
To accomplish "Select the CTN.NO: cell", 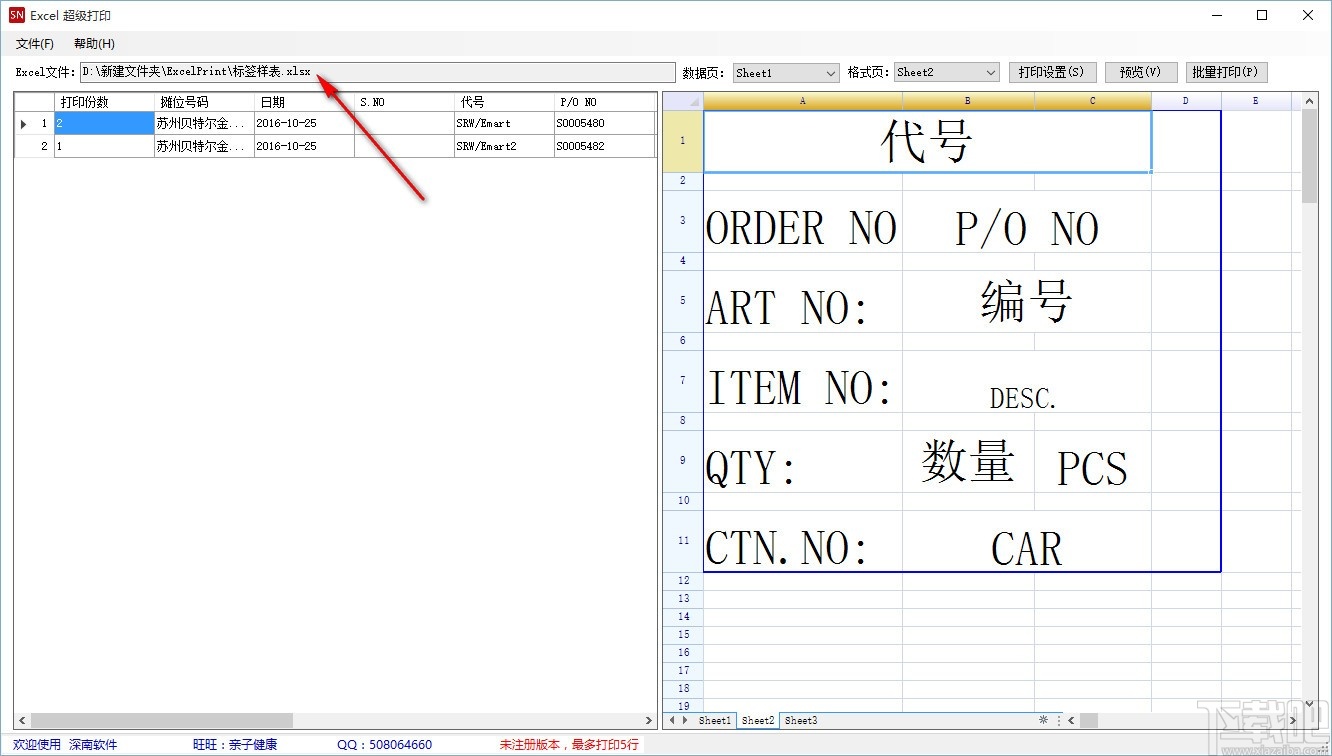I will pyautogui.click(x=803, y=541).
